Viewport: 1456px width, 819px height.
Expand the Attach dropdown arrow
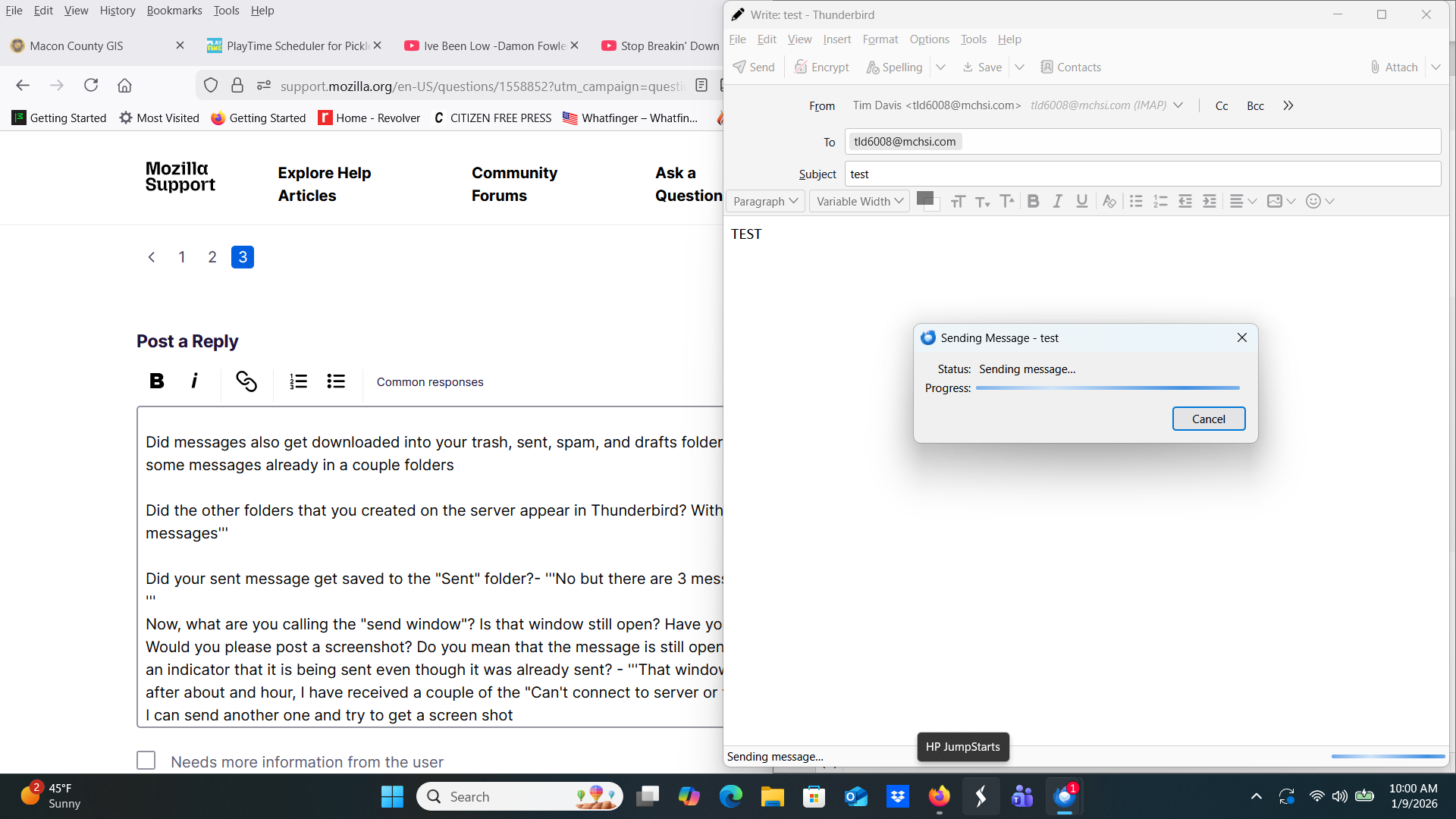pos(1436,67)
